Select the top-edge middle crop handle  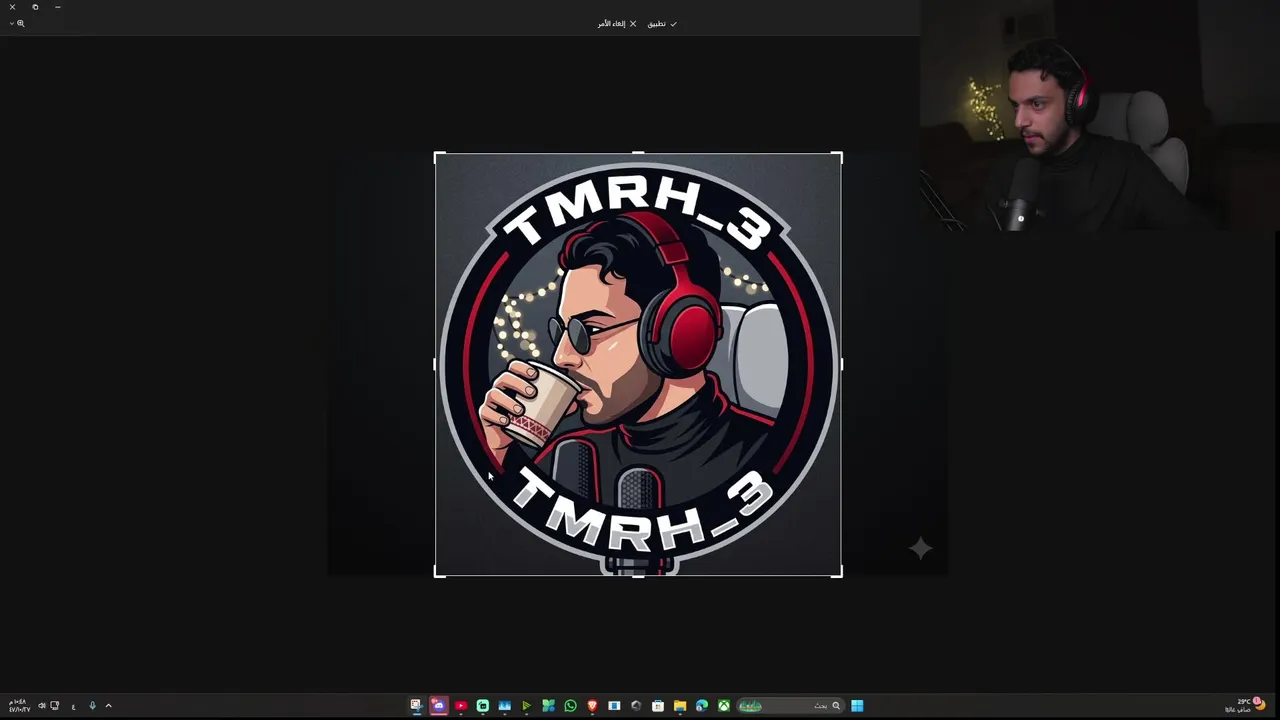coord(638,153)
